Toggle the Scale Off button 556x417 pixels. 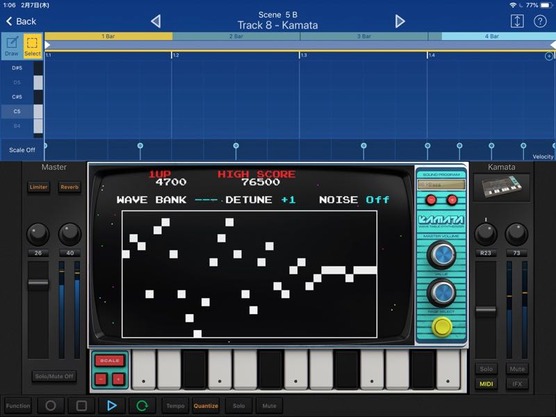point(22,150)
